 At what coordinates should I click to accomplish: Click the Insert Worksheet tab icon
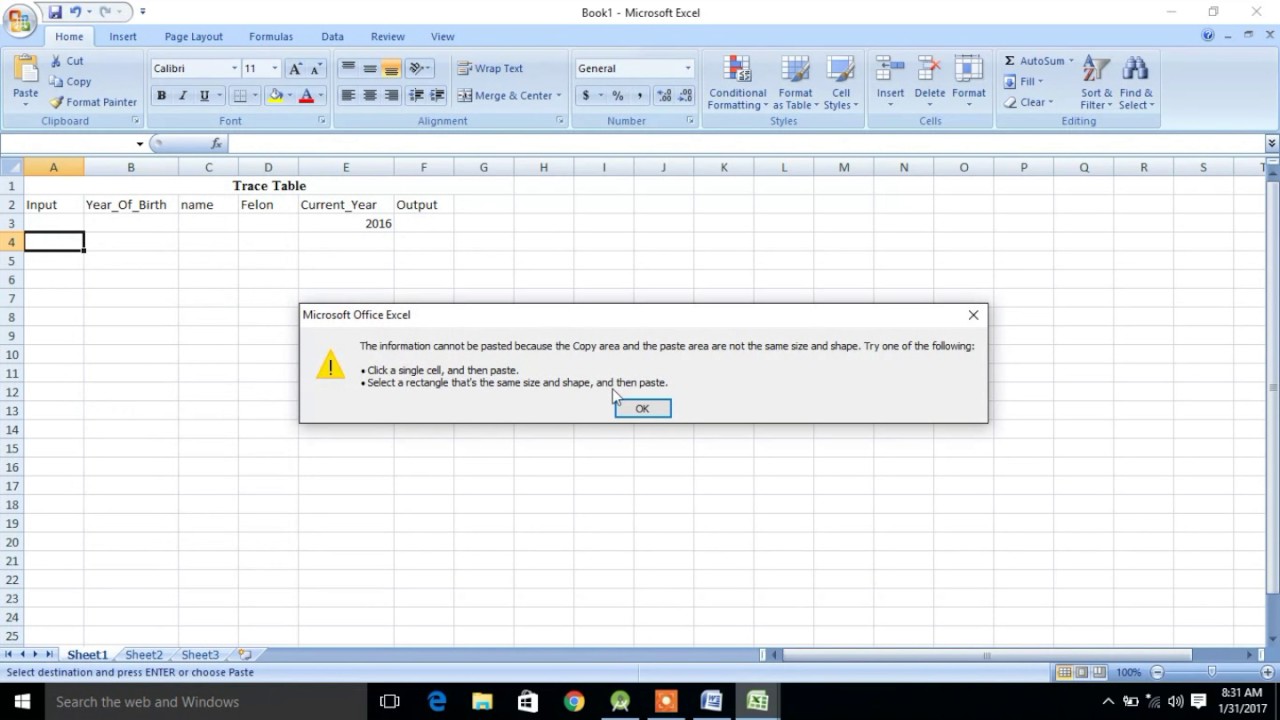(x=244, y=655)
